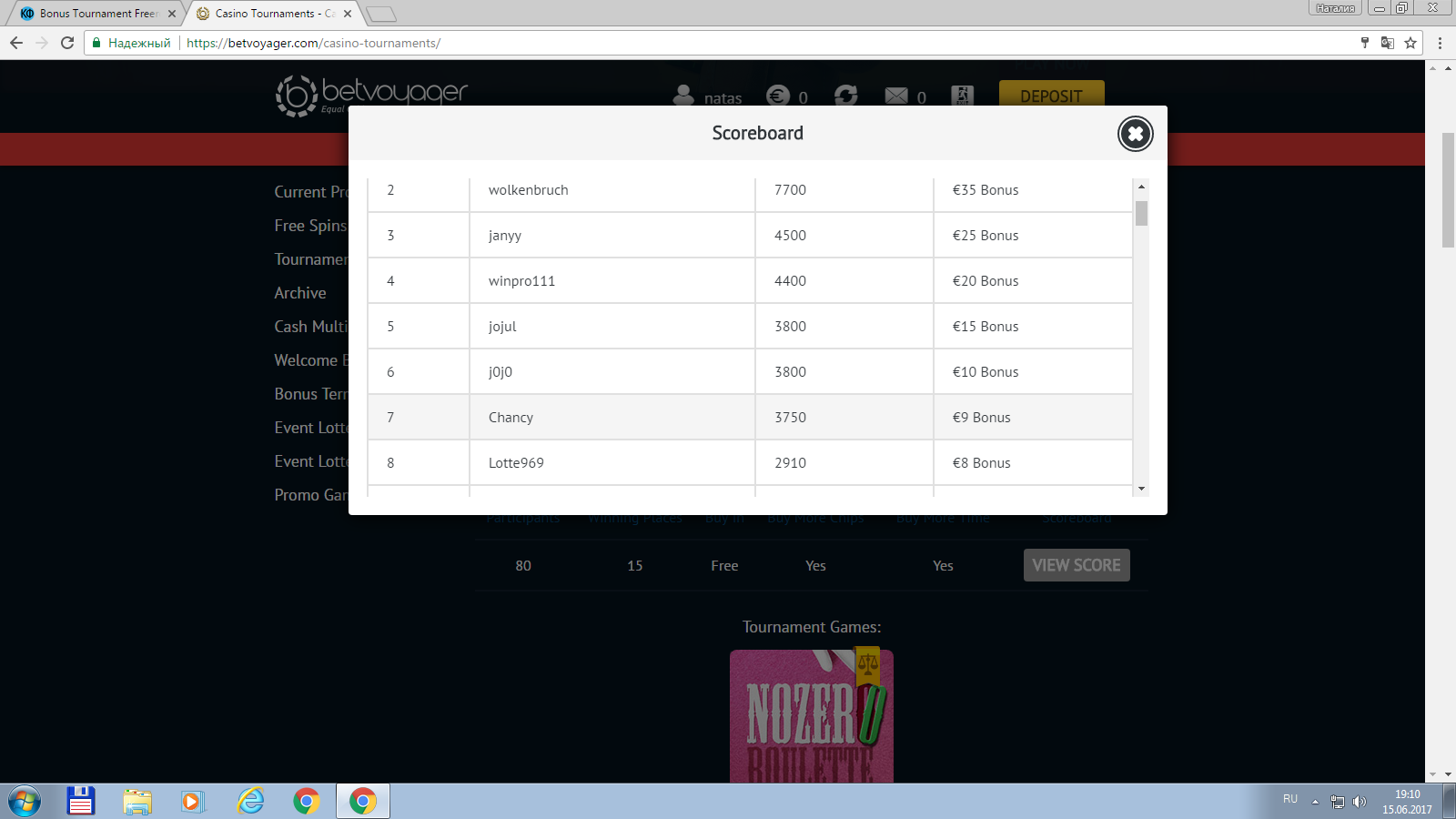This screenshot has height=819, width=1456.
Task: Bookmark this page with the star
Action: coord(1410,43)
